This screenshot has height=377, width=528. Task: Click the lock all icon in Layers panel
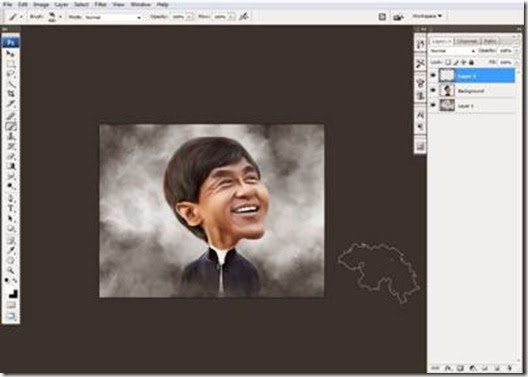coord(471,62)
